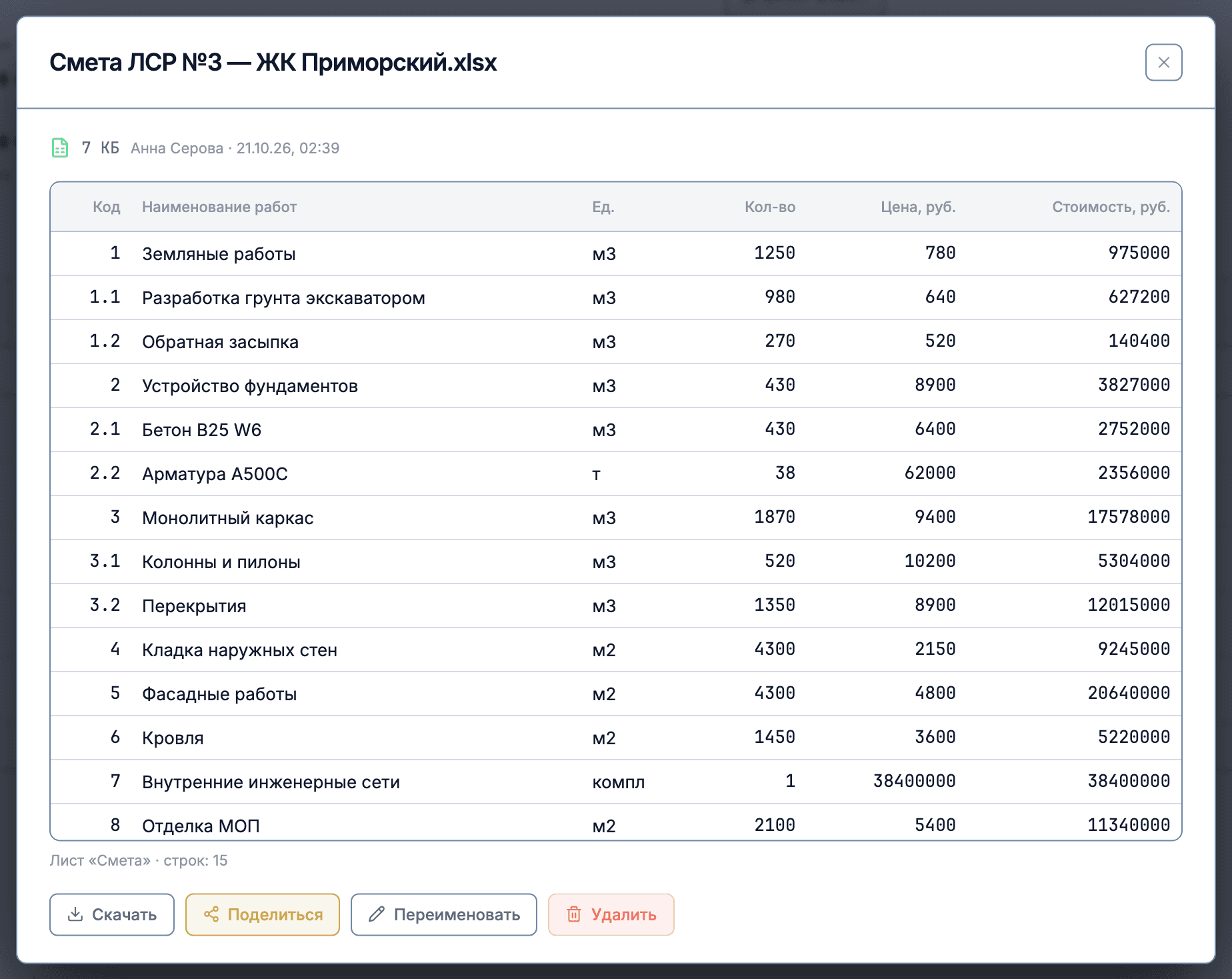Screen dimensions: 1232x979
Task: Click the Наименование работ column header
Action: coord(219,207)
